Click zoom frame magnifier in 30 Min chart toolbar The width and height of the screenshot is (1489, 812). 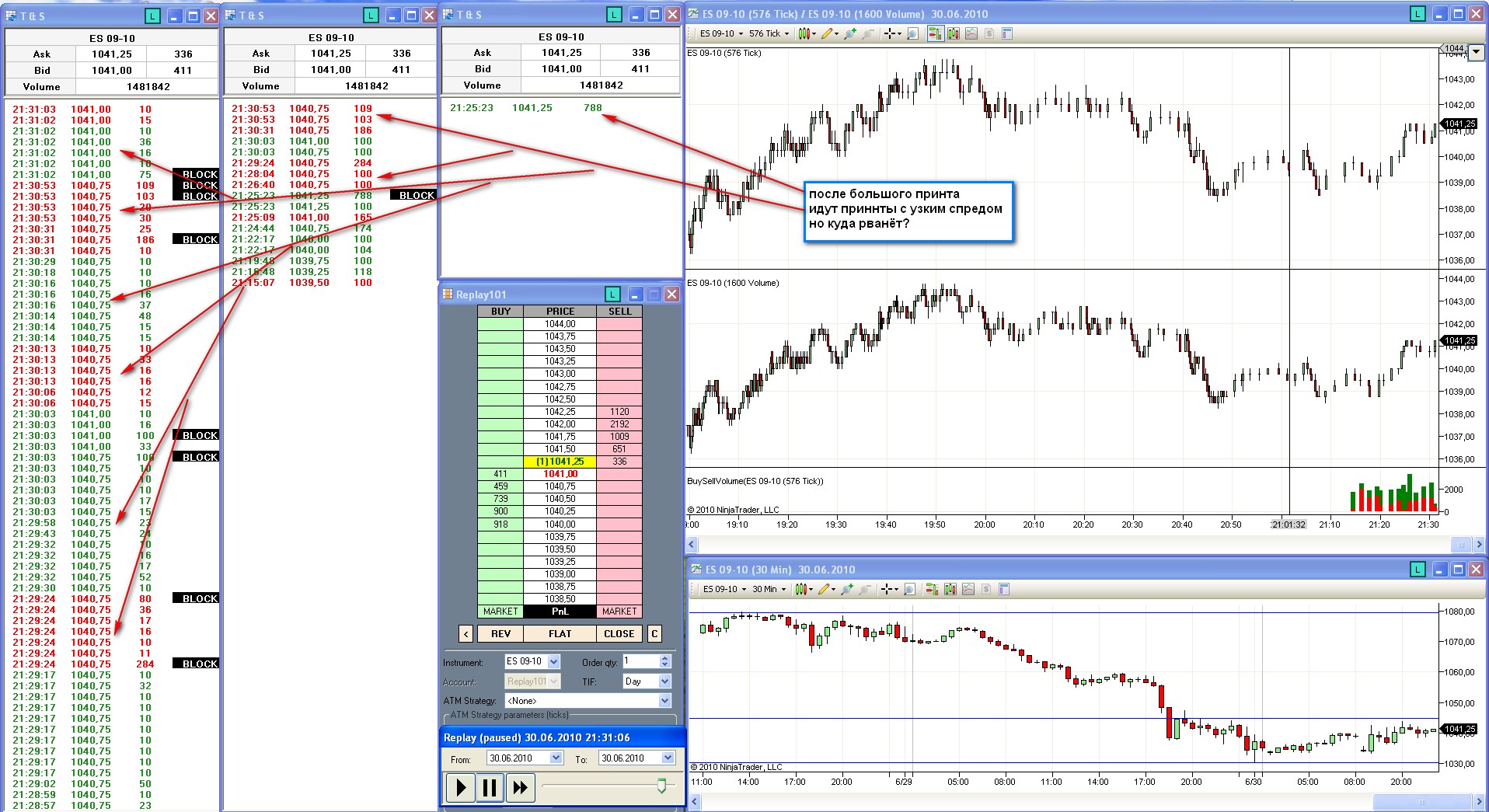[910, 589]
